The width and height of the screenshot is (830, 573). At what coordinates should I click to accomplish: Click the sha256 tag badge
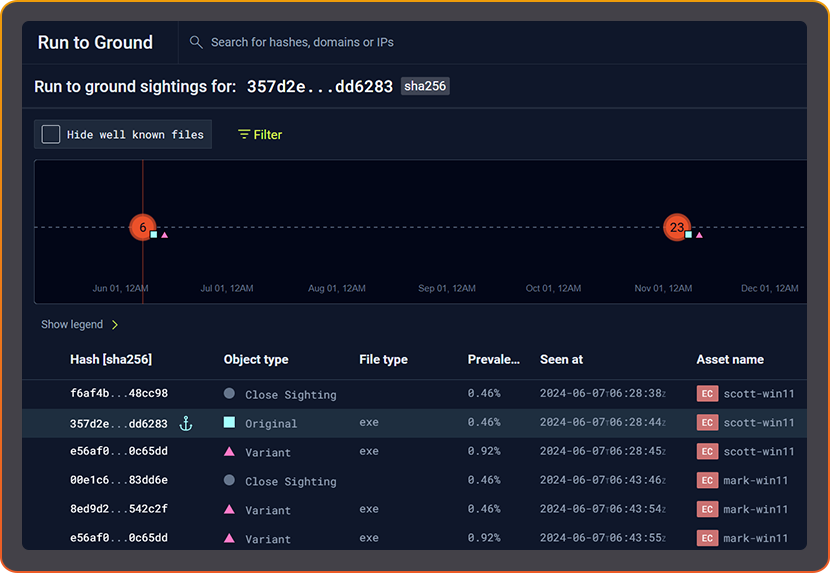coord(425,86)
